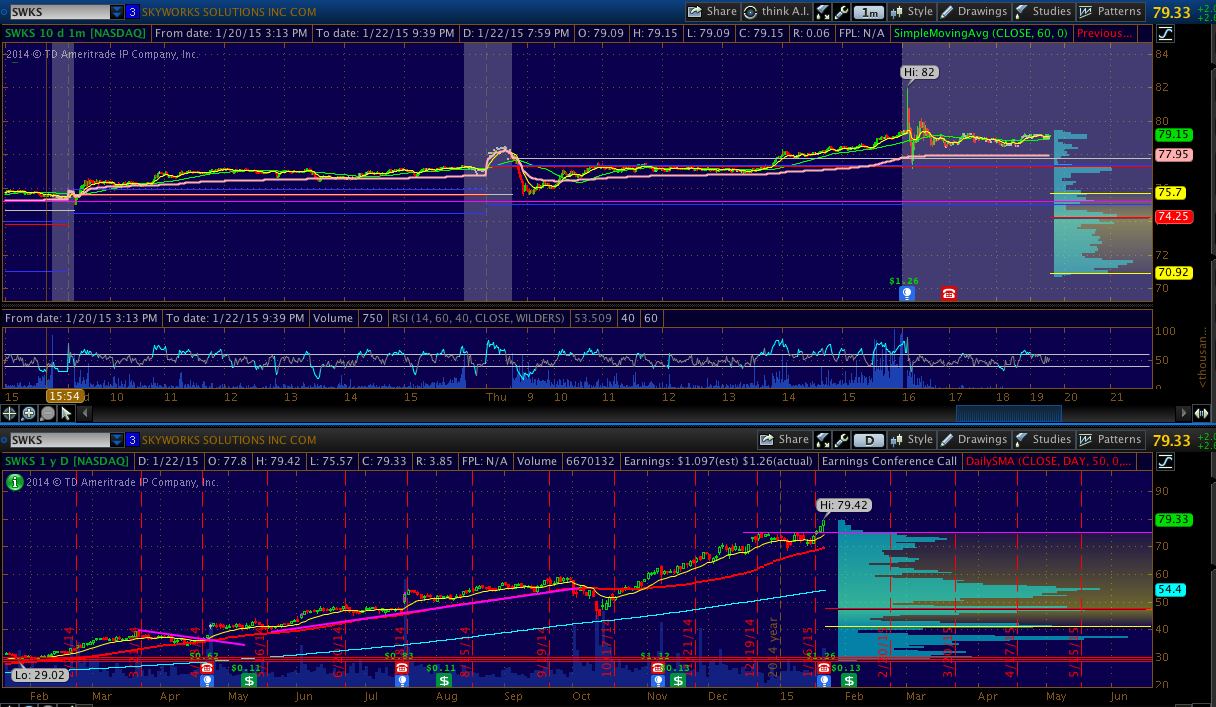Image resolution: width=1216 pixels, height=707 pixels.
Task: Click the Share button in the lower chart toolbar
Action: coord(785,439)
